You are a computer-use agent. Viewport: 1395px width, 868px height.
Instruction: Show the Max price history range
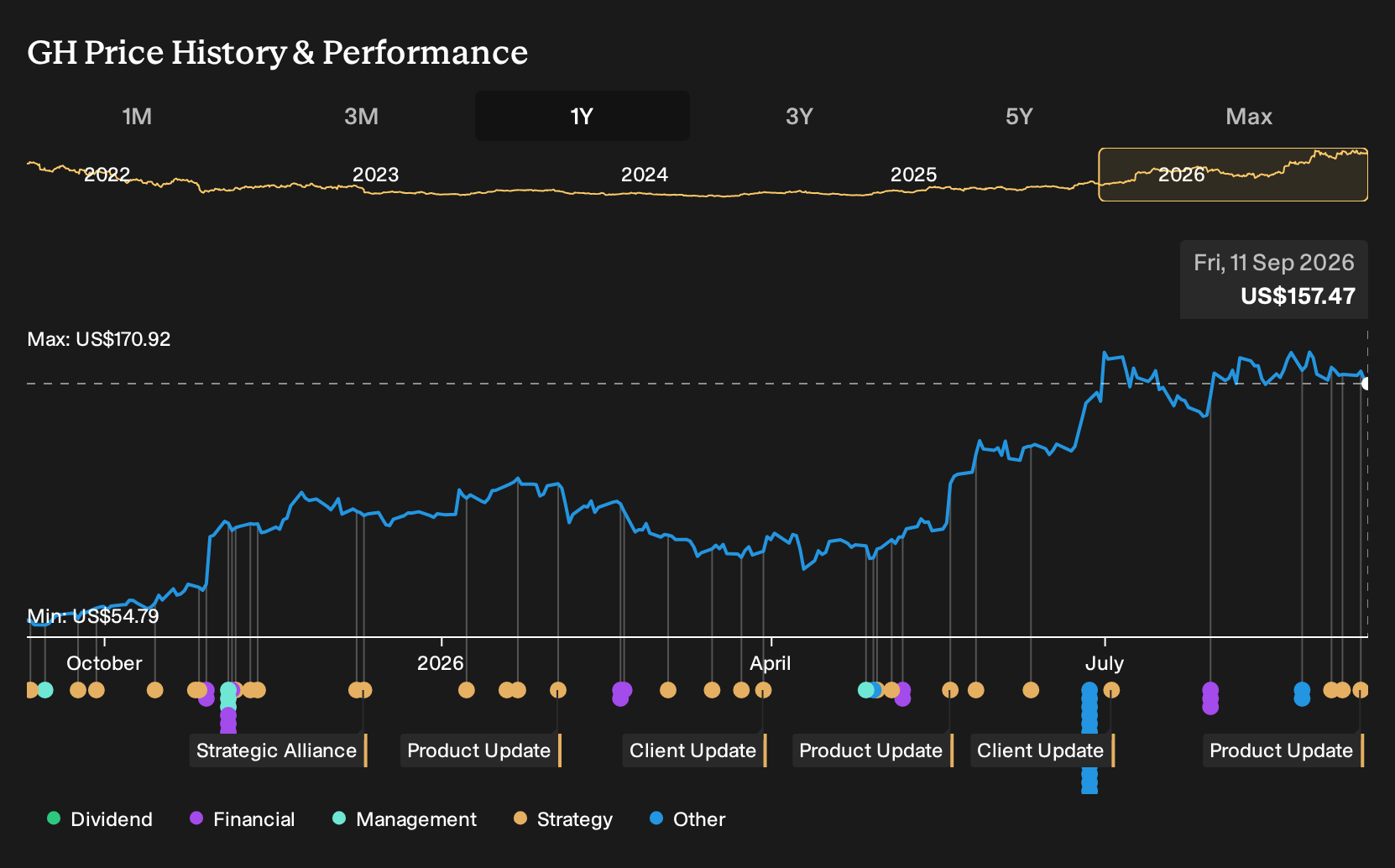(x=1249, y=116)
